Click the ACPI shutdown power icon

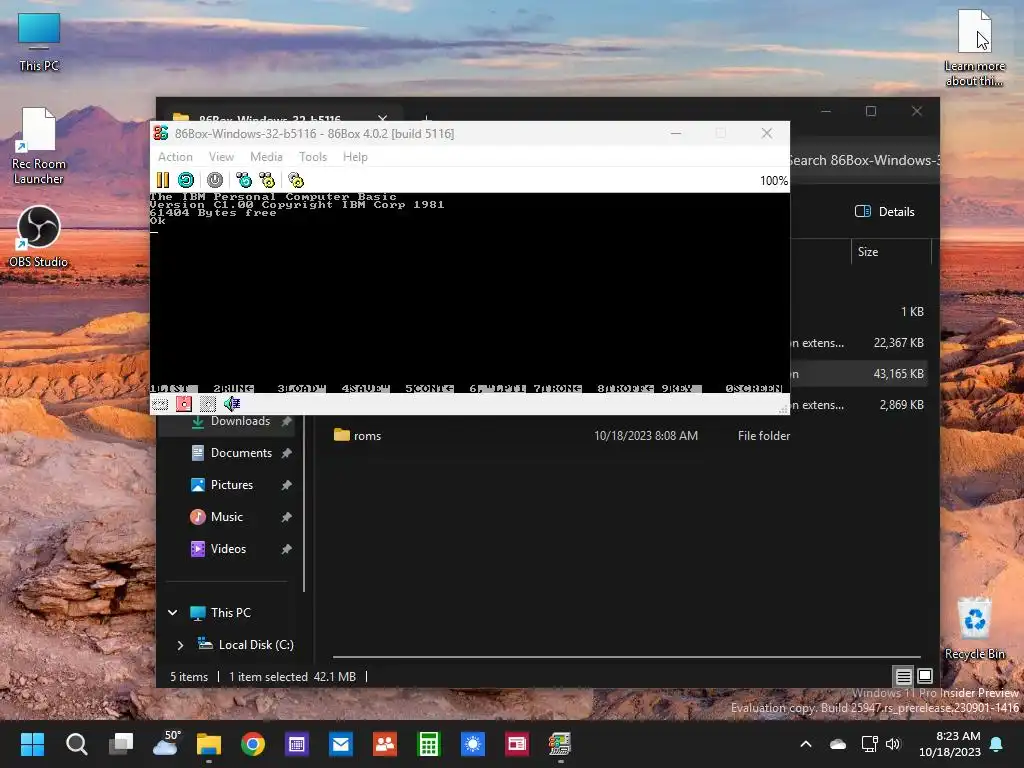coord(215,180)
